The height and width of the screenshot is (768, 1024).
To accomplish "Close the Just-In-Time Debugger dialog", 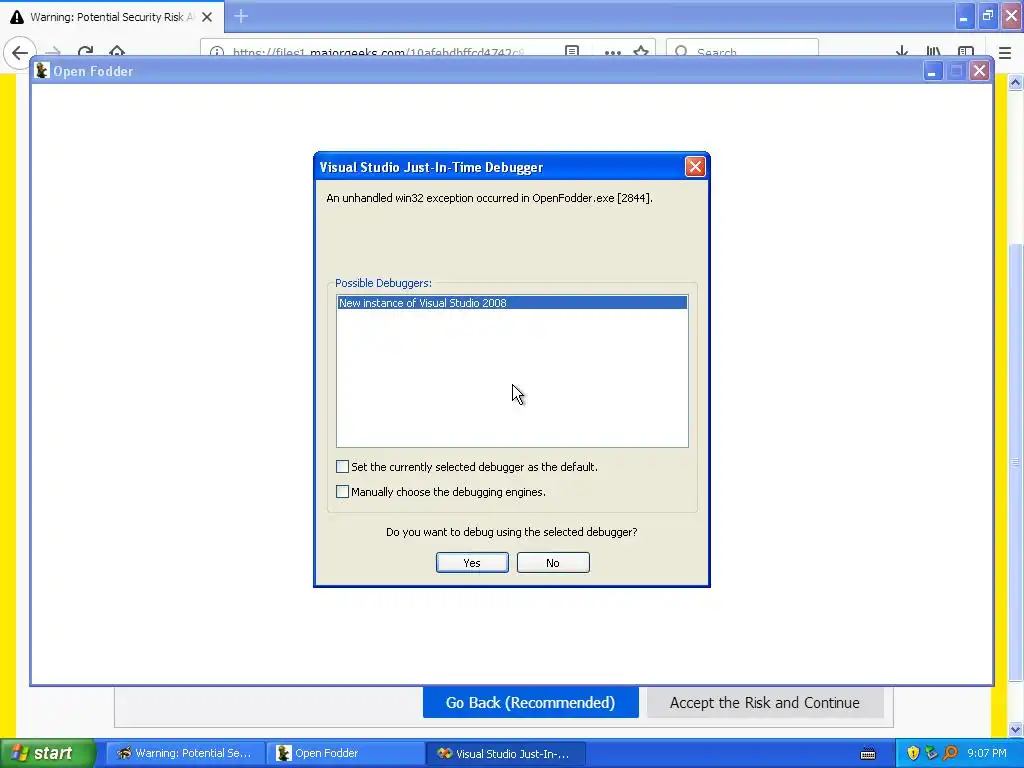I will [695, 167].
